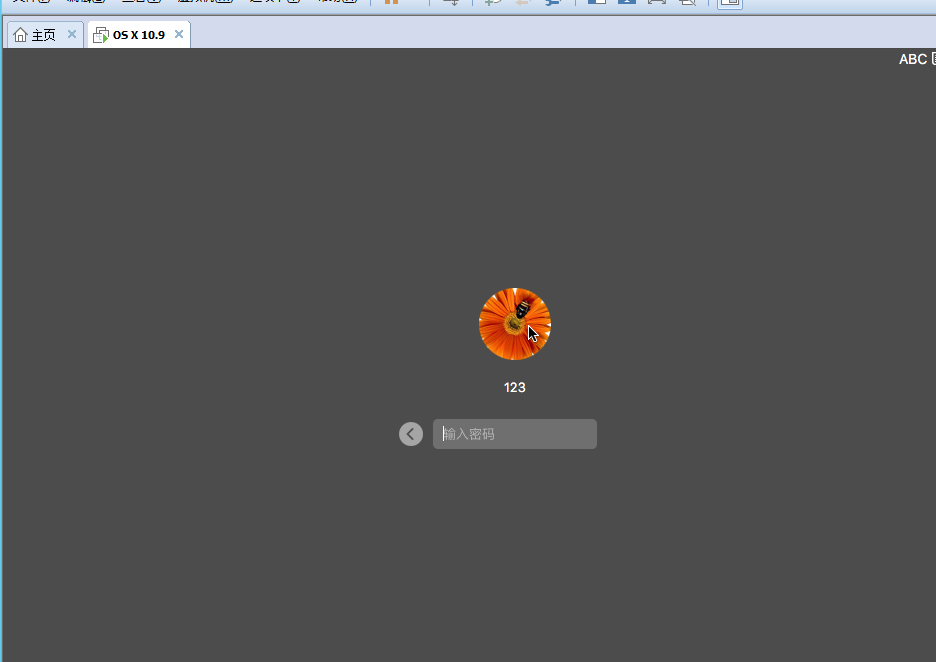Viewport: 936px width, 662px height.
Task: Click the username label 123
Action: 514,387
